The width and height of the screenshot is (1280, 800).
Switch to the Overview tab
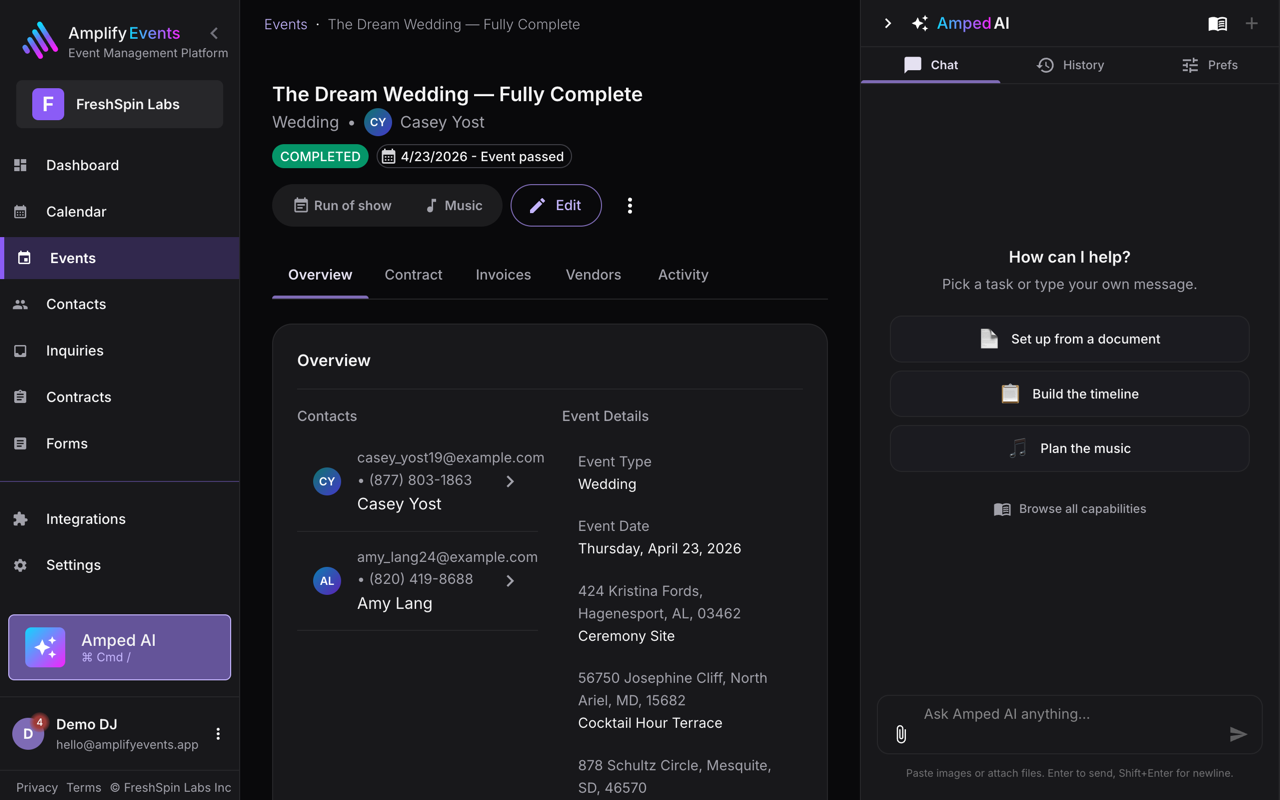tap(320, 275)
